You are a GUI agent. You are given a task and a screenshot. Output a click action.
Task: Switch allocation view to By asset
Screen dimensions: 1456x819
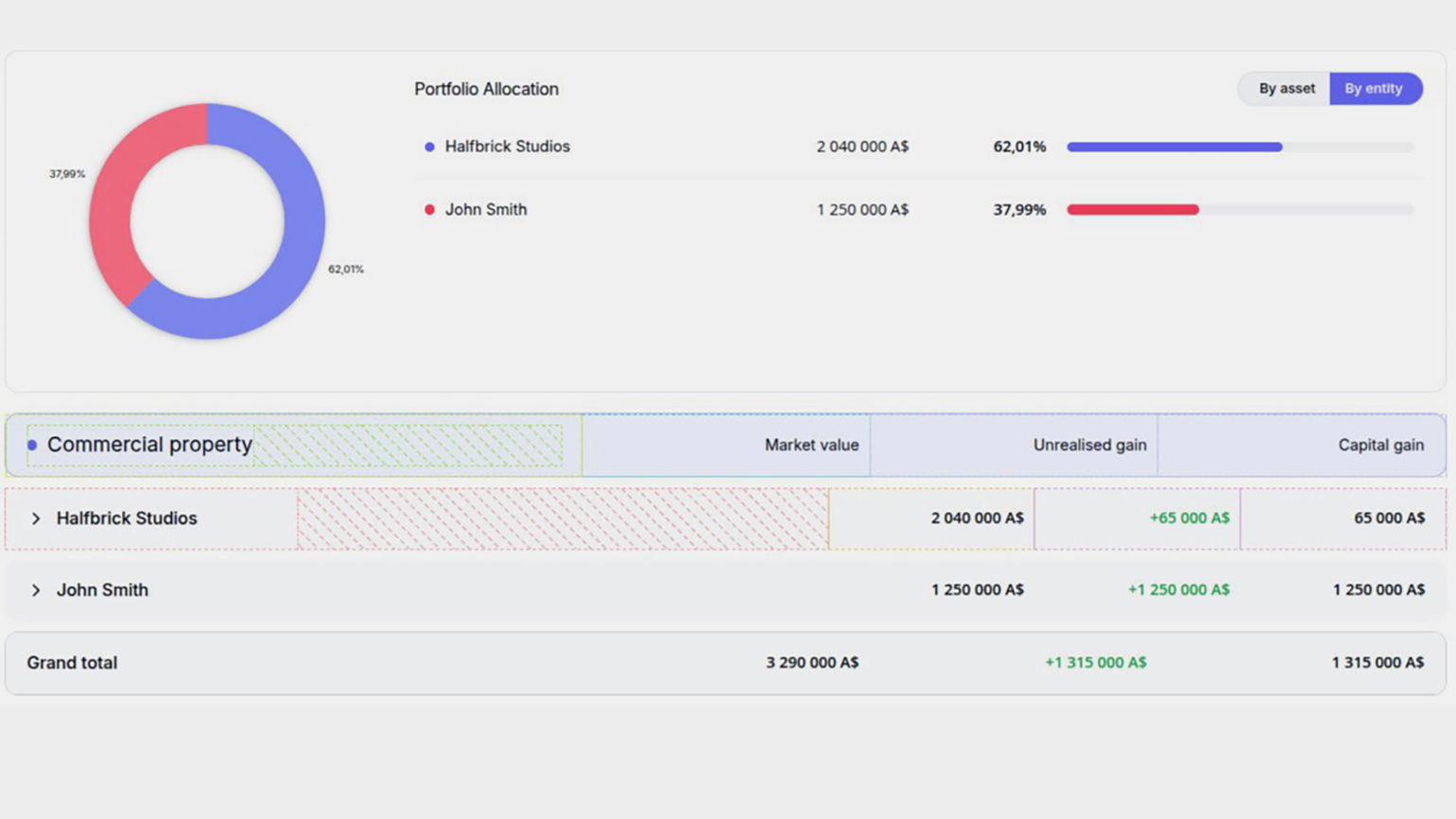pos(1285,89)
